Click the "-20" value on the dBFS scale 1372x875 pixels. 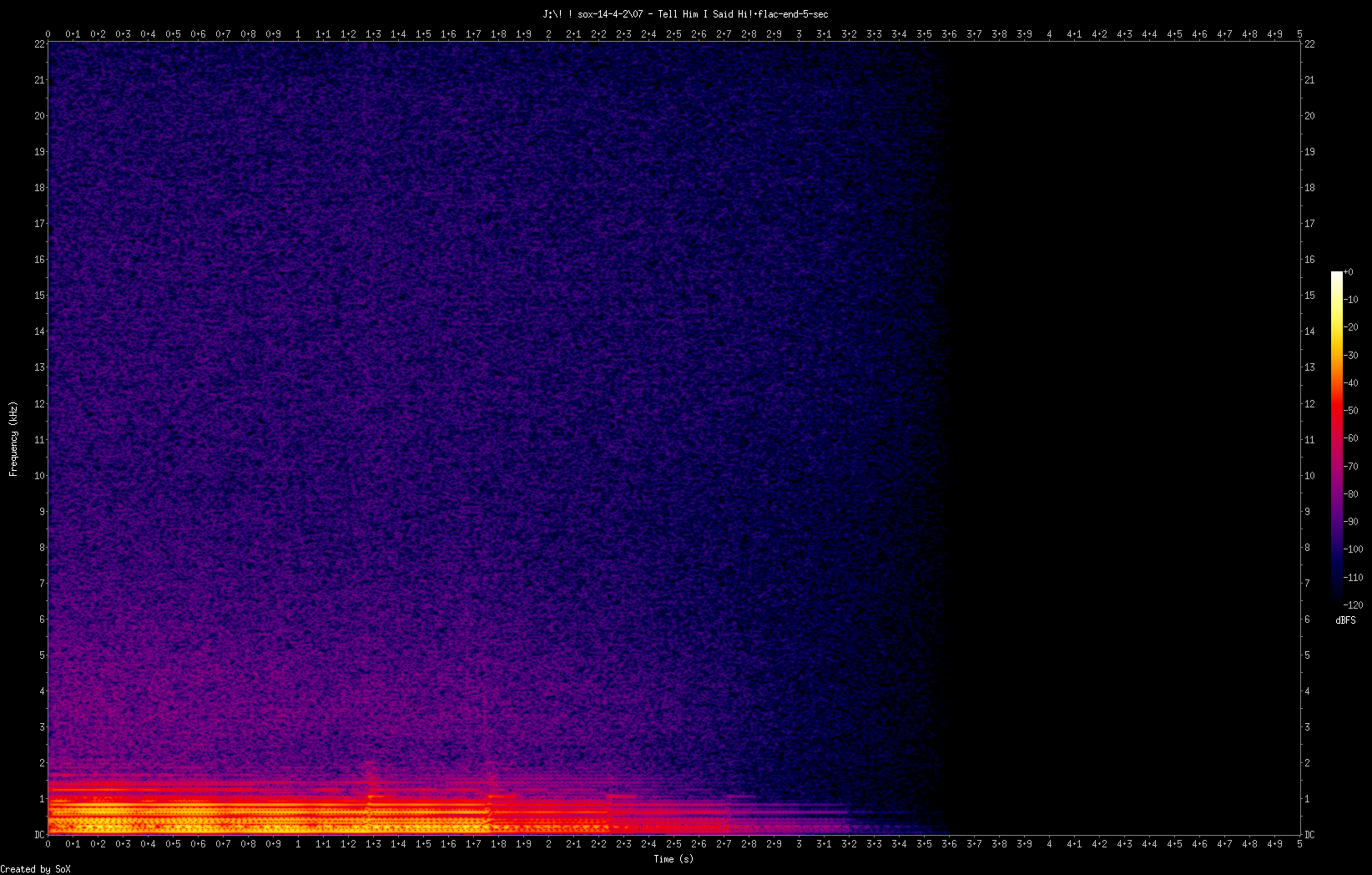click(x=1351, y=327)
